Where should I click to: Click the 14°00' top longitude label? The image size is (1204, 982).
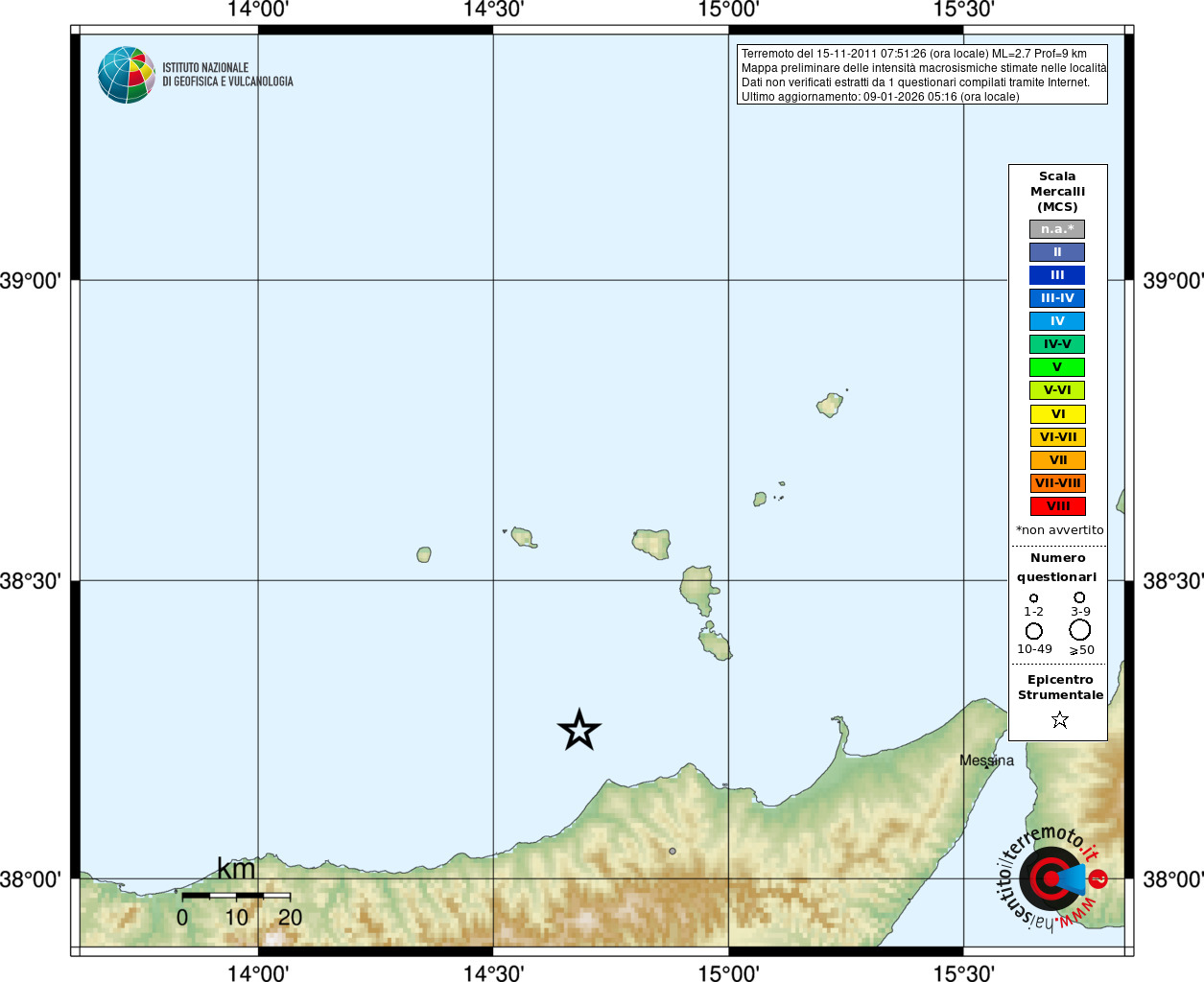point(258,10)
